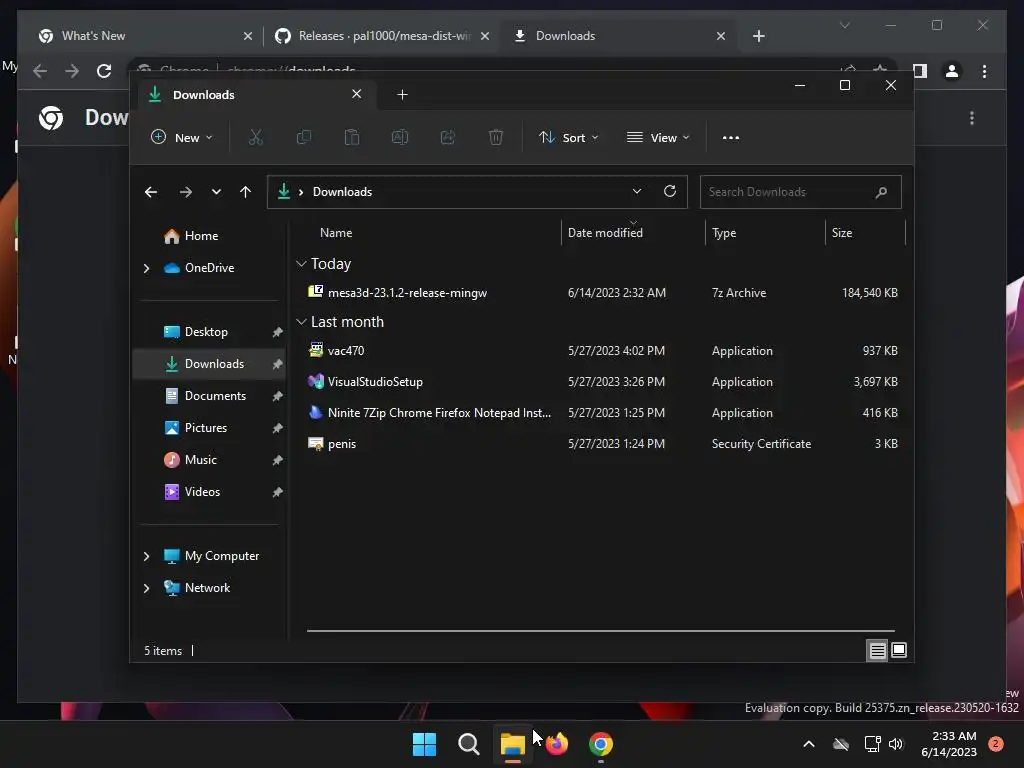Show hidden system tray icons

[x=808, y=744]
